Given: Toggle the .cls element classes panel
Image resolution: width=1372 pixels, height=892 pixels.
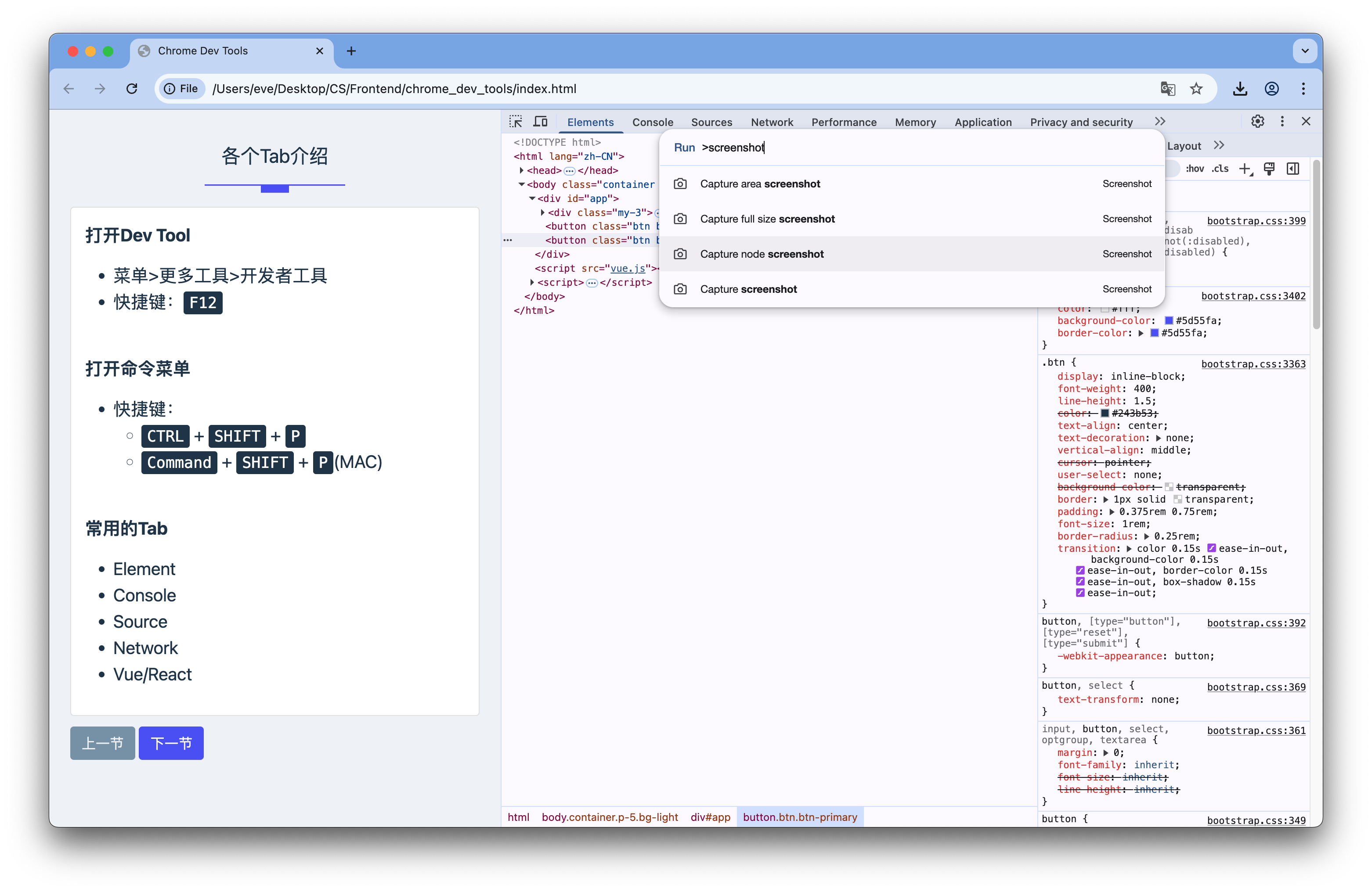Looking at the screenshot, I should pos(1220,169).
